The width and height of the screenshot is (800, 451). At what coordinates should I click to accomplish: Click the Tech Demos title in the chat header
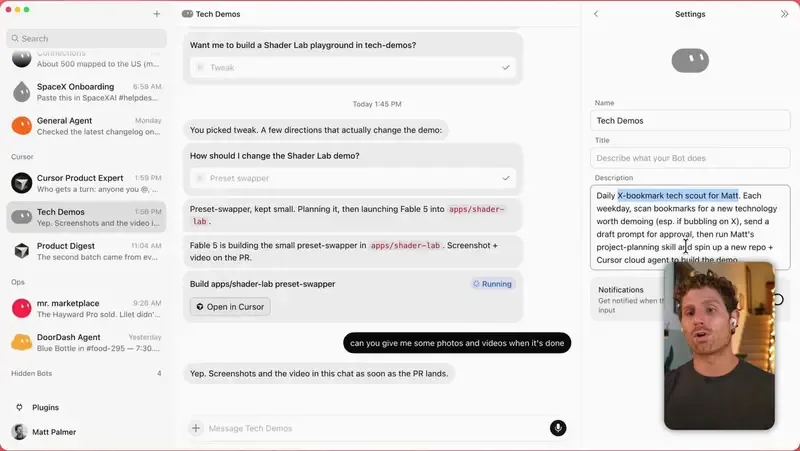pos(218,14)
